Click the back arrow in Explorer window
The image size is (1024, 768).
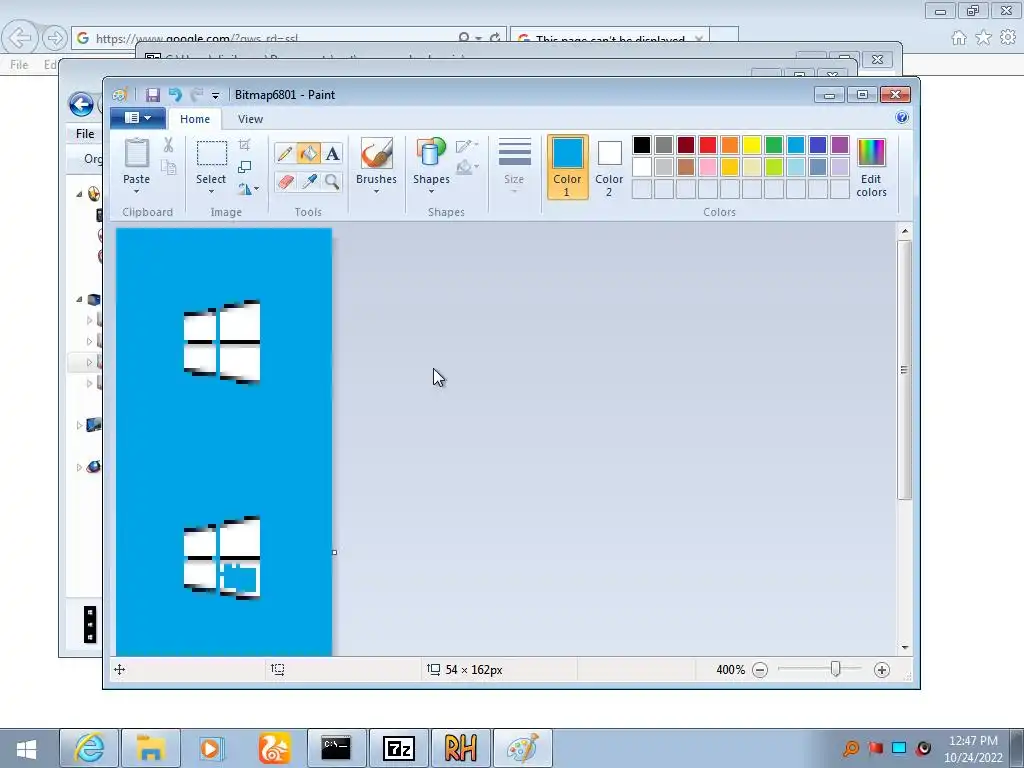point(81,104)
